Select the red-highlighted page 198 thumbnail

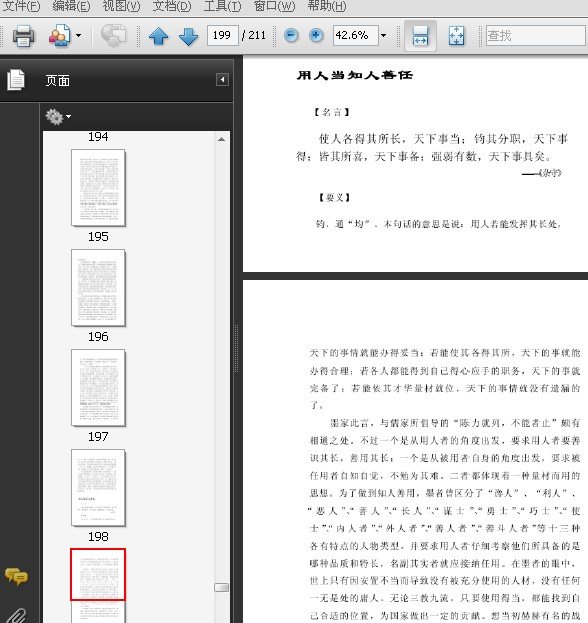(98, 575)
